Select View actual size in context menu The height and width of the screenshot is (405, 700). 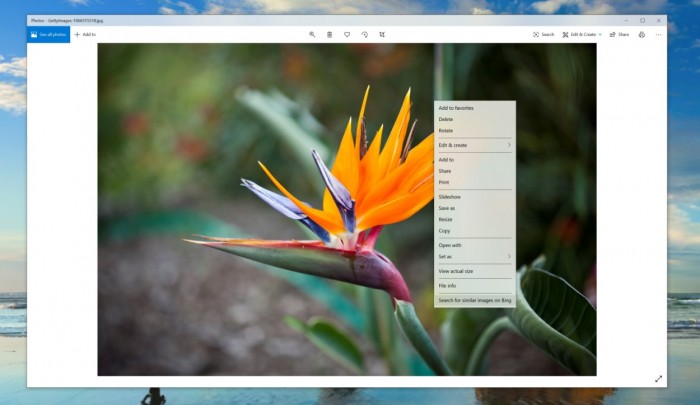(474, 271)
